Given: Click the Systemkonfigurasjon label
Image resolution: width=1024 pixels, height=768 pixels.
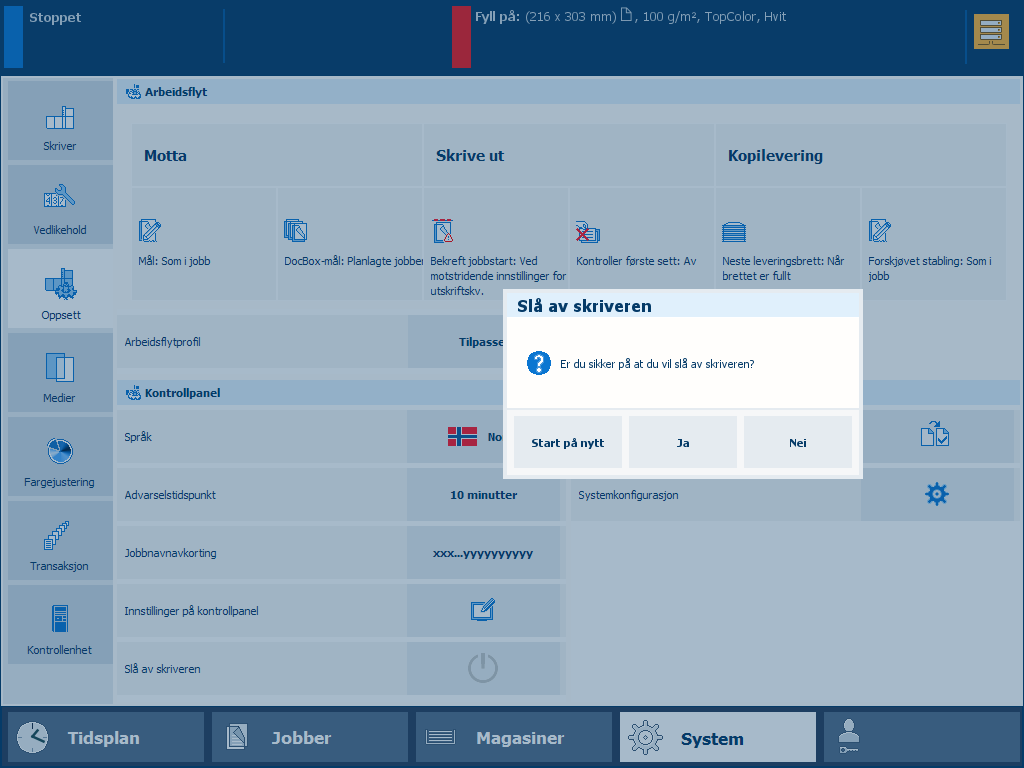Looking at the screenshot, I should point(628,495).
